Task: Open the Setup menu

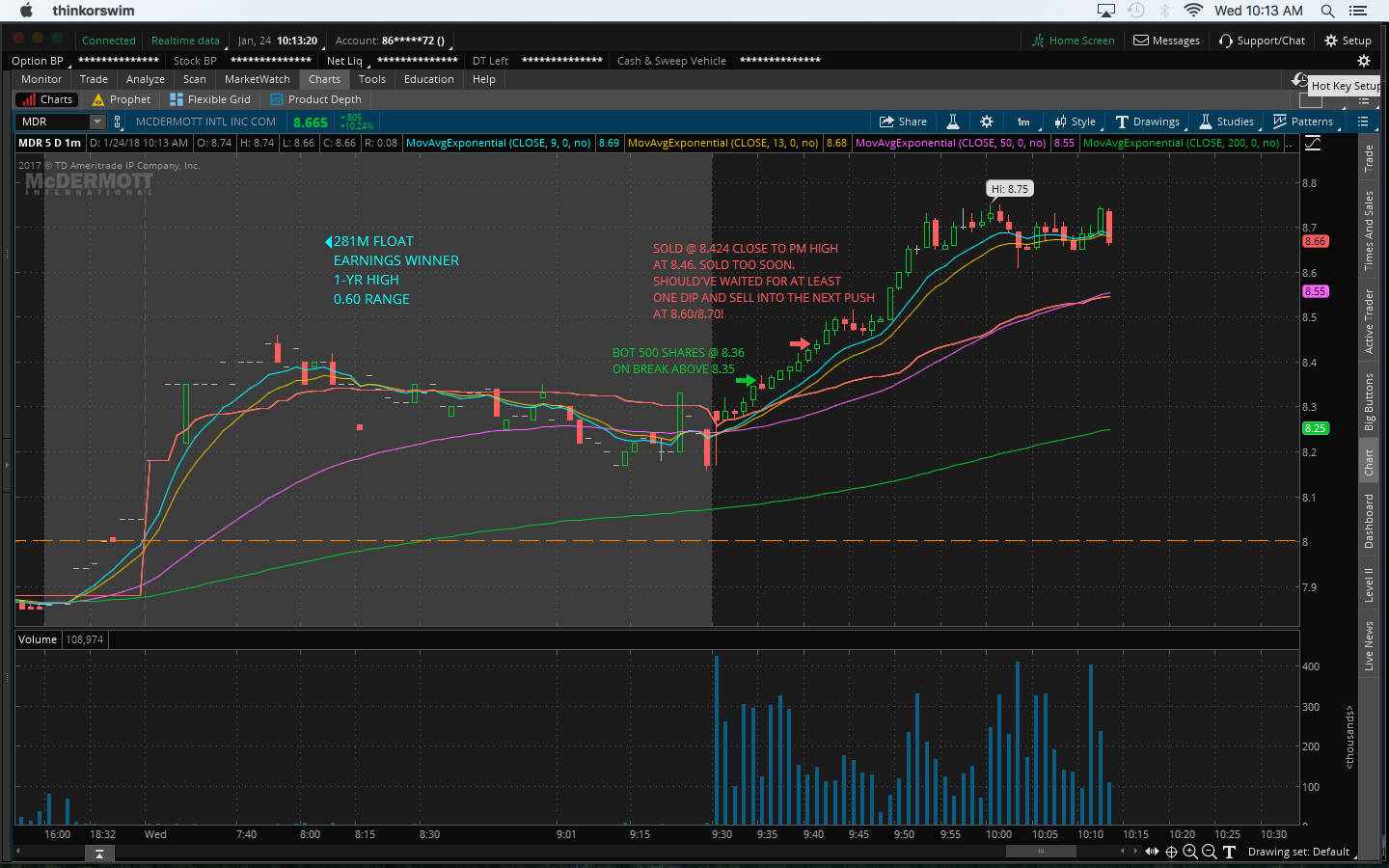Action: (x=1348, y=41)
